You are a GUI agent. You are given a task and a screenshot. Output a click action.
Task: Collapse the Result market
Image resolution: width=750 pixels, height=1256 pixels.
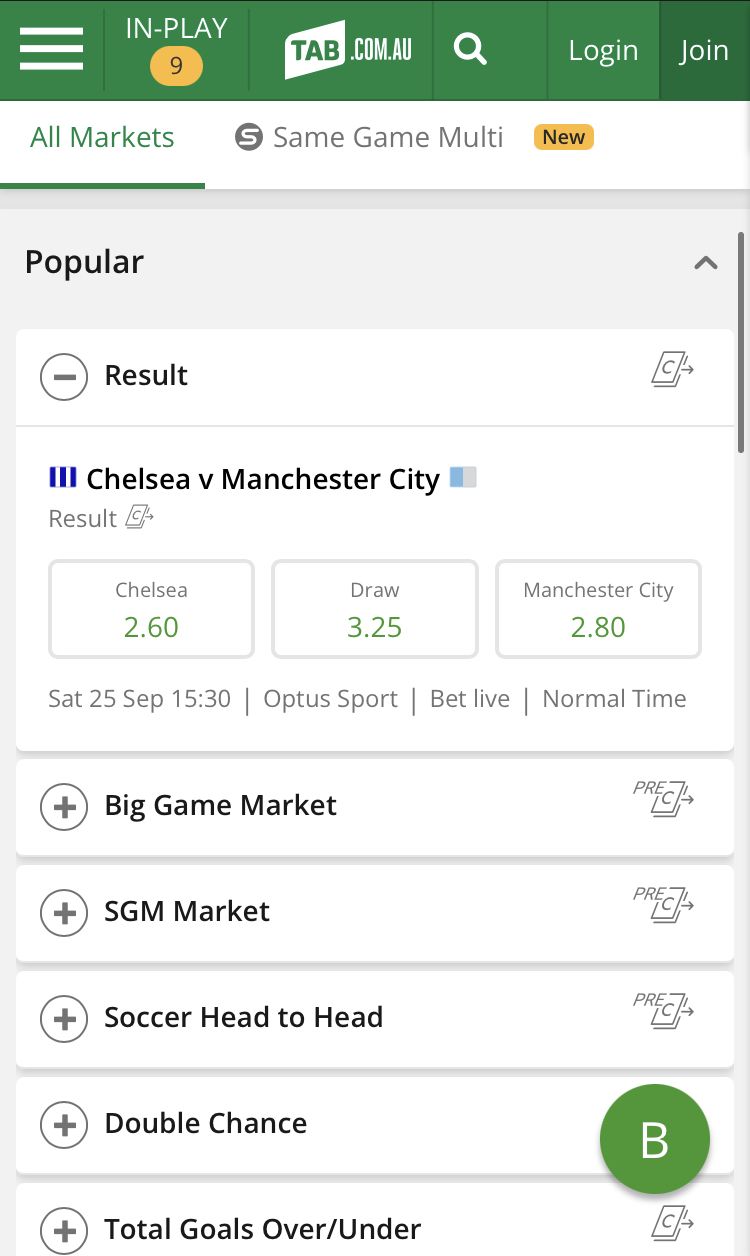tap(64, 377)
